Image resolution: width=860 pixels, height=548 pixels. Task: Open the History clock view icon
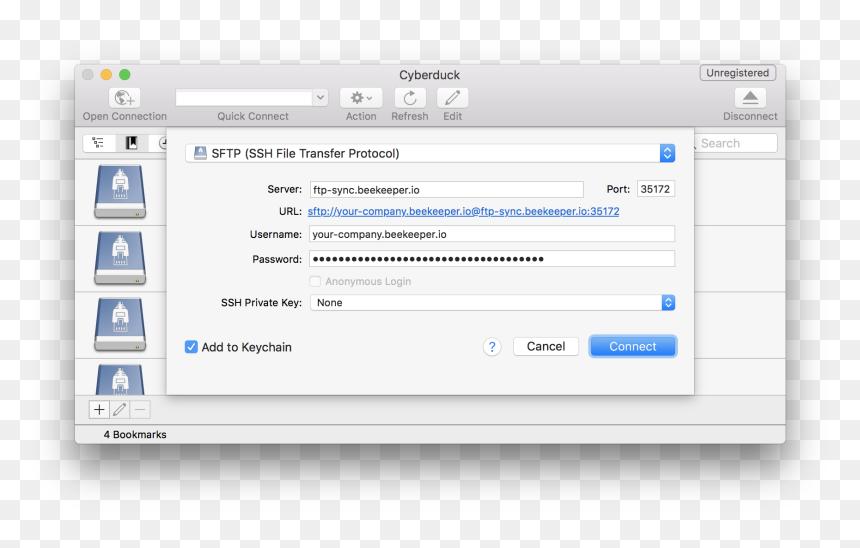161,143
